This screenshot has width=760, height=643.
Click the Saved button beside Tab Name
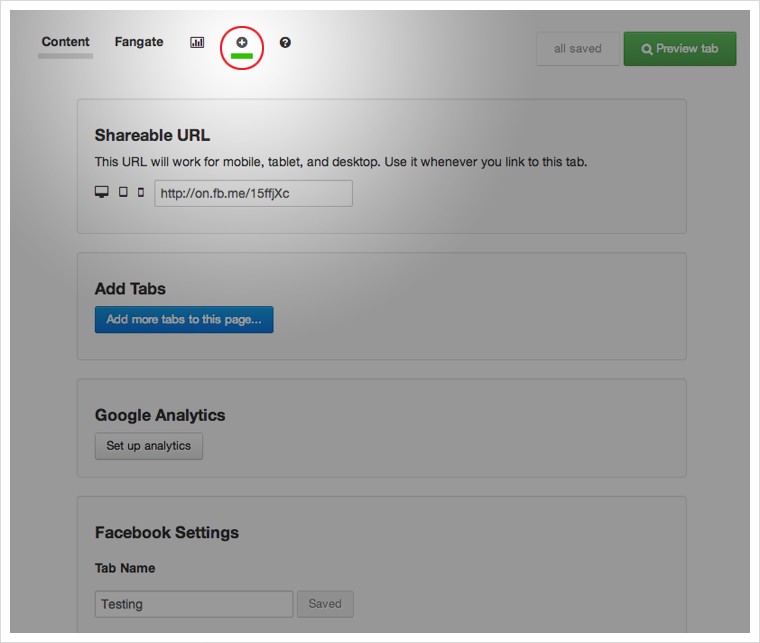point(325,604)
